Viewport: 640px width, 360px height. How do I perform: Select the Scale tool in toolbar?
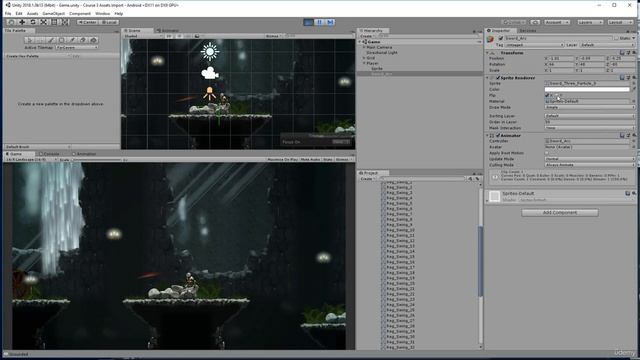coord(44,22)
